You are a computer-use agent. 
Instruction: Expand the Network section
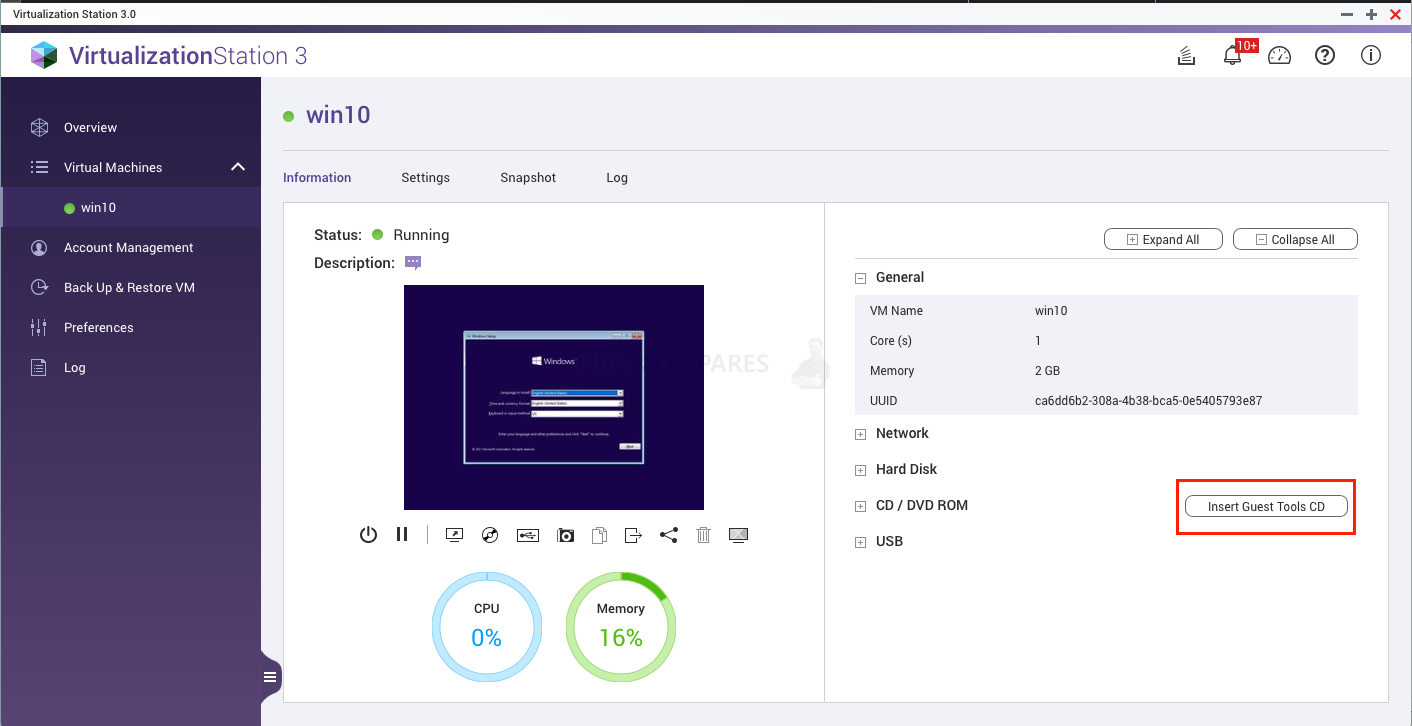[860, 434]
